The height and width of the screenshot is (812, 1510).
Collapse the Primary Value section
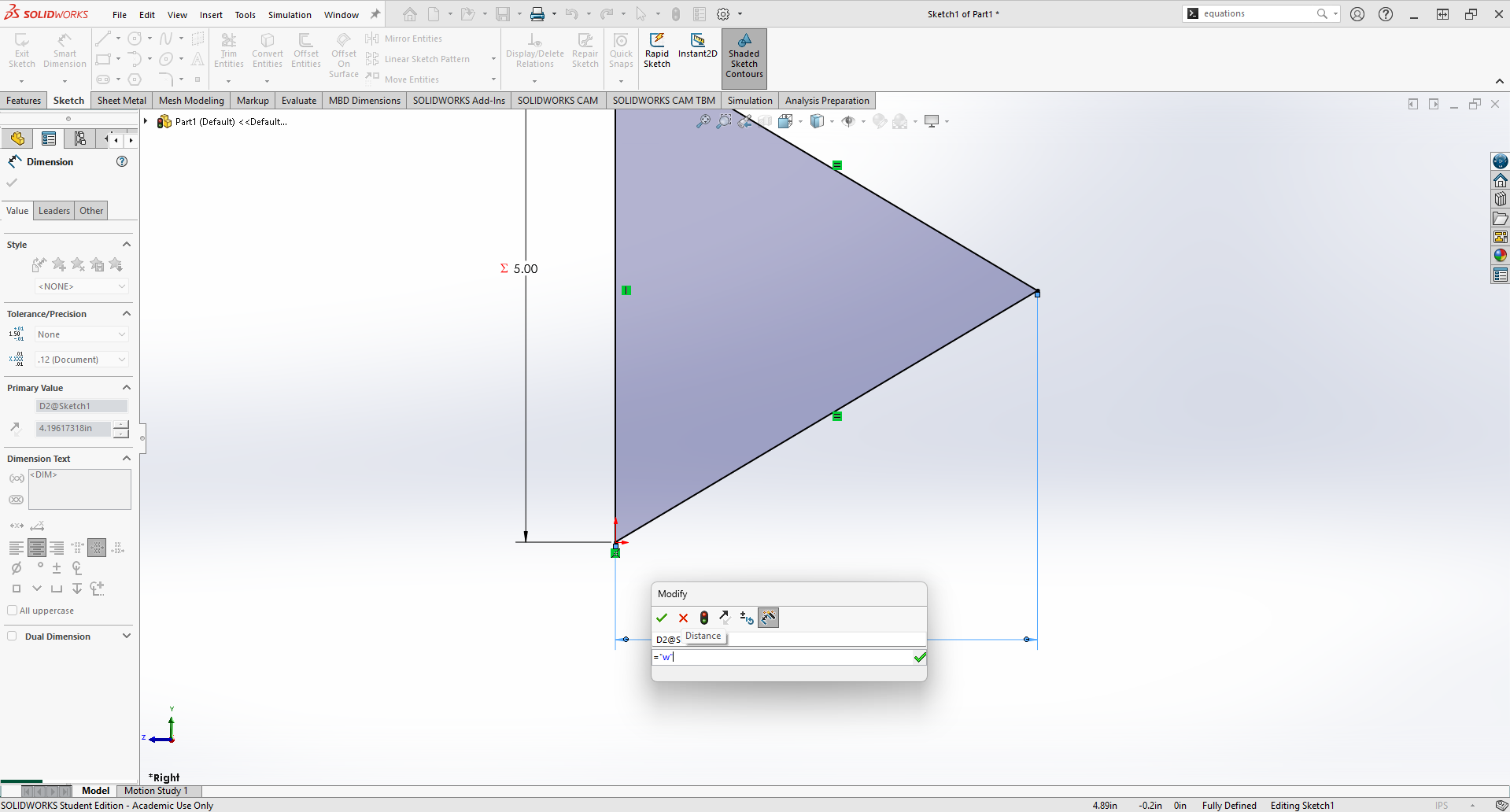click(x=127, y=388)
